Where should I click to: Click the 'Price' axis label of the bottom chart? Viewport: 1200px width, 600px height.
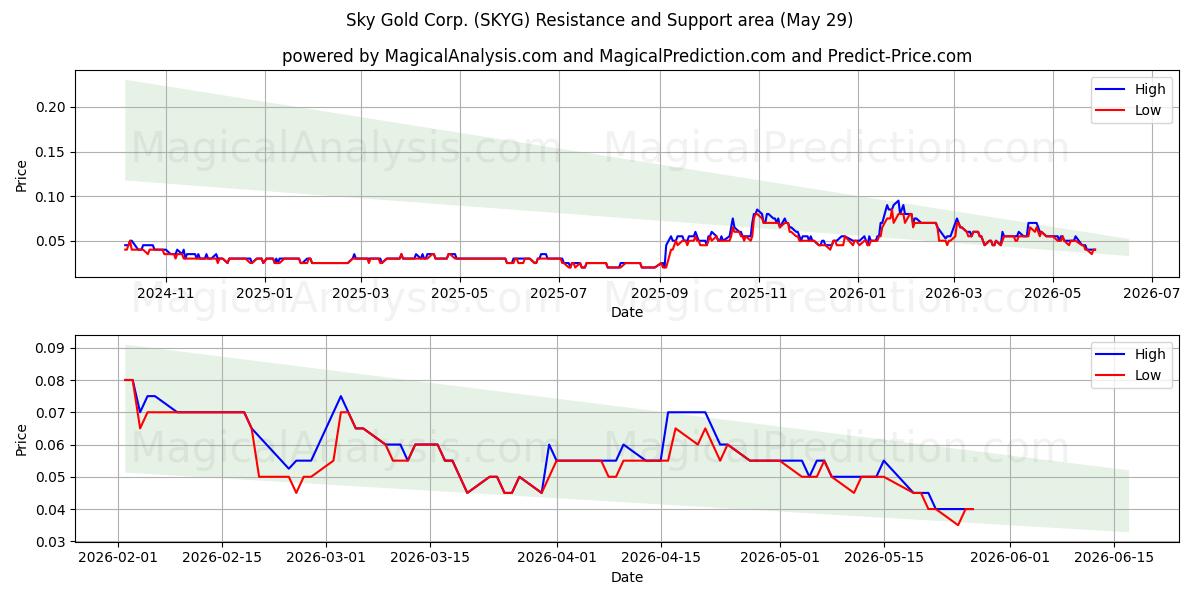[22, 440]
